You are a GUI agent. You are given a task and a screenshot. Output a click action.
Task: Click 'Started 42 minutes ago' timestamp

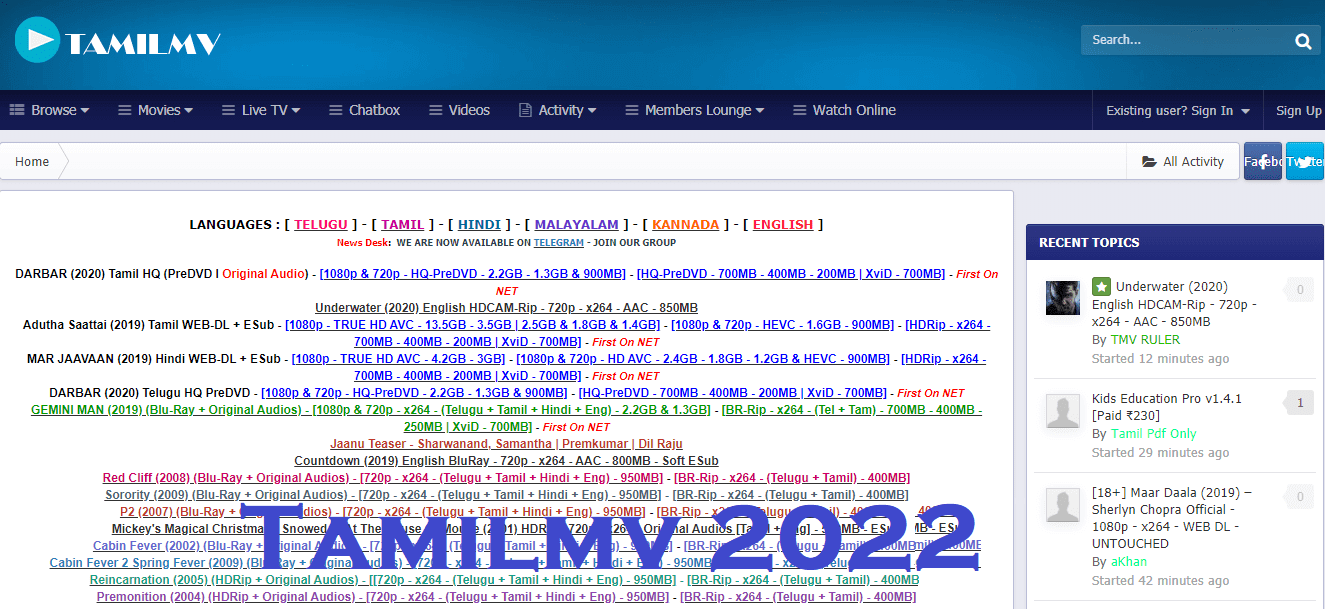click(1161, 581)
